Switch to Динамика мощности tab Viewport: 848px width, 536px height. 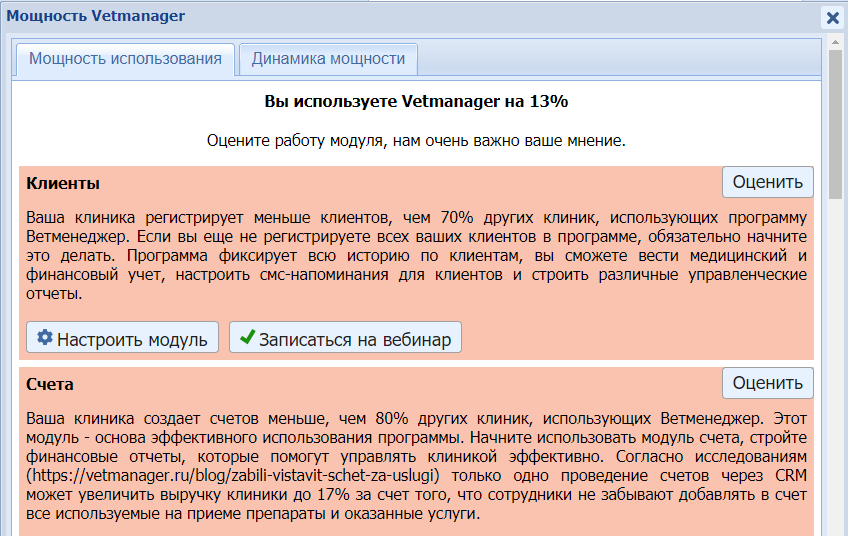pos(328,59)
